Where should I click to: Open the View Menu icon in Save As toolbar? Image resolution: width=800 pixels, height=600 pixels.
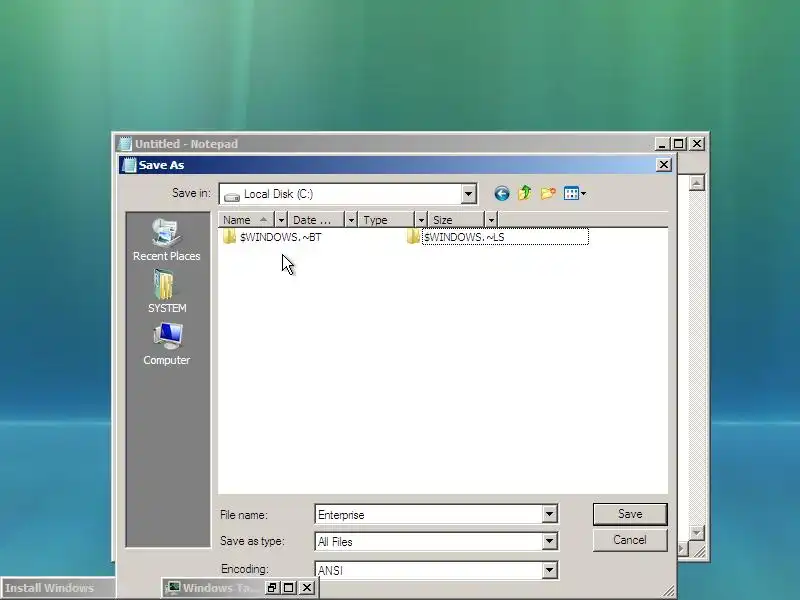(574, 193)
